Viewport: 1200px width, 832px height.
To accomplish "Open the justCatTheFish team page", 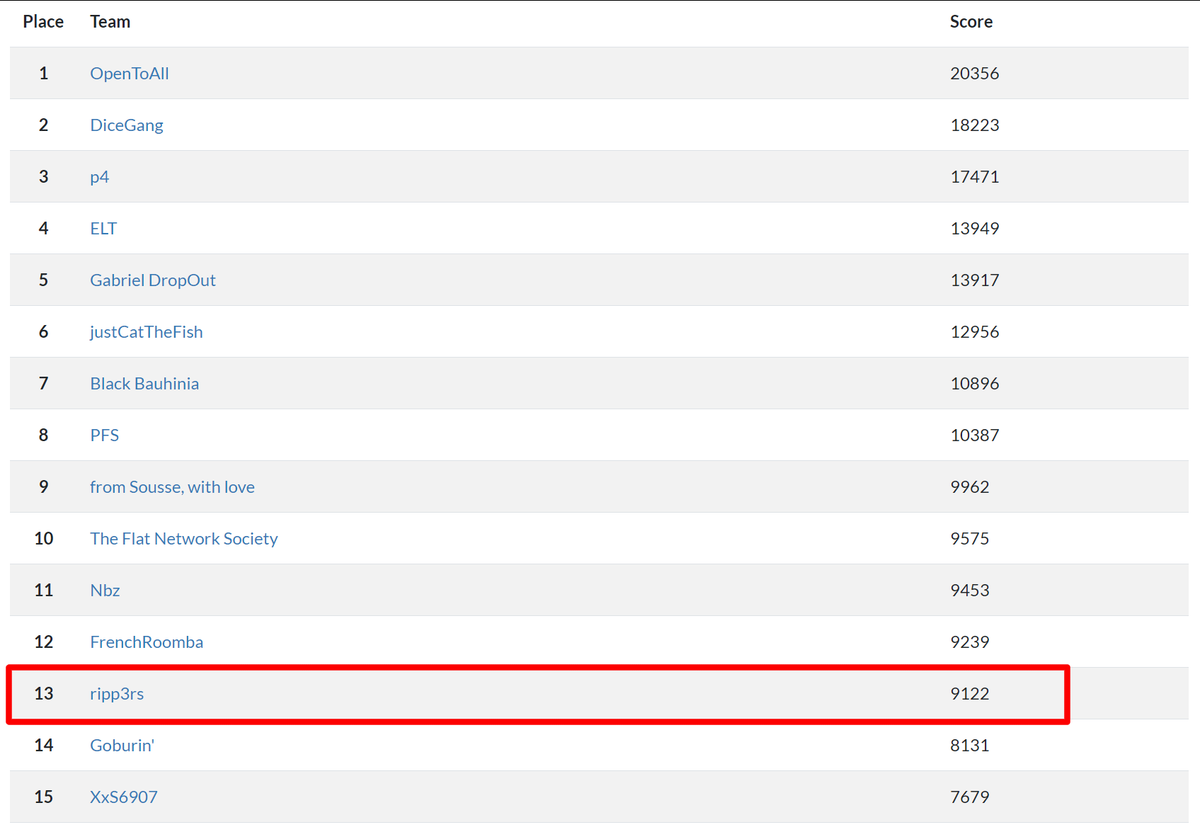I will tap(146, 332).
